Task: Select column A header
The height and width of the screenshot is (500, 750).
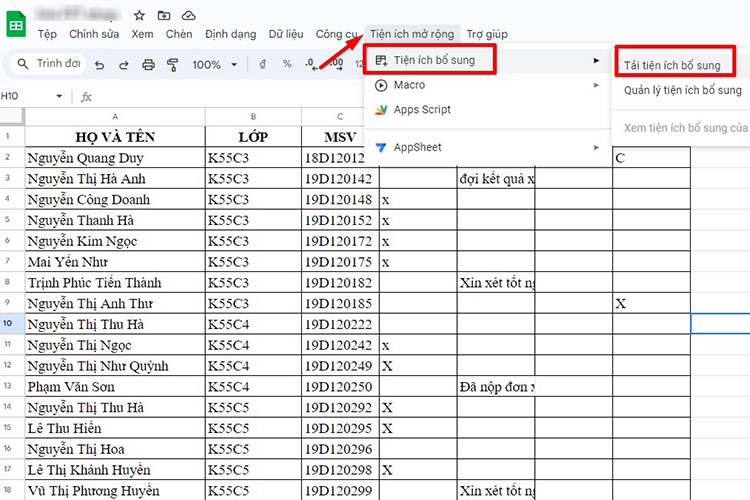Action: [115, 116]
